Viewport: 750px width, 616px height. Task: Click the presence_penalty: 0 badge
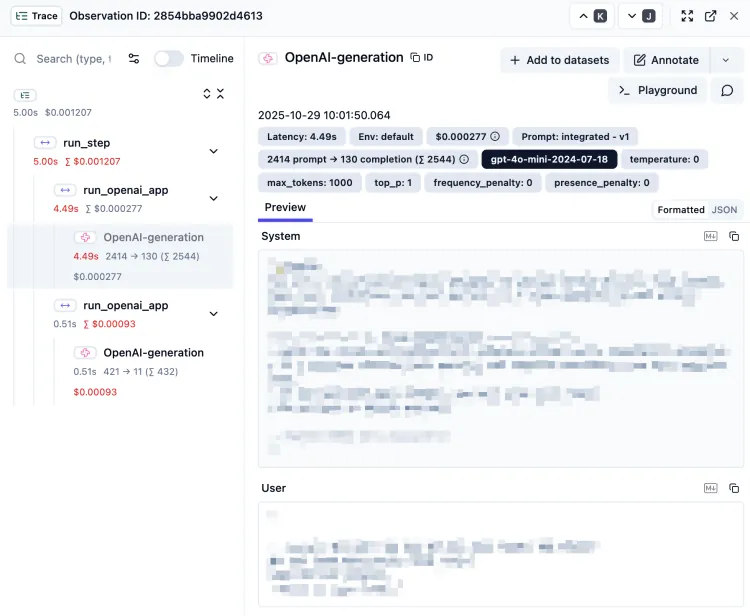(x=602, y=183)
